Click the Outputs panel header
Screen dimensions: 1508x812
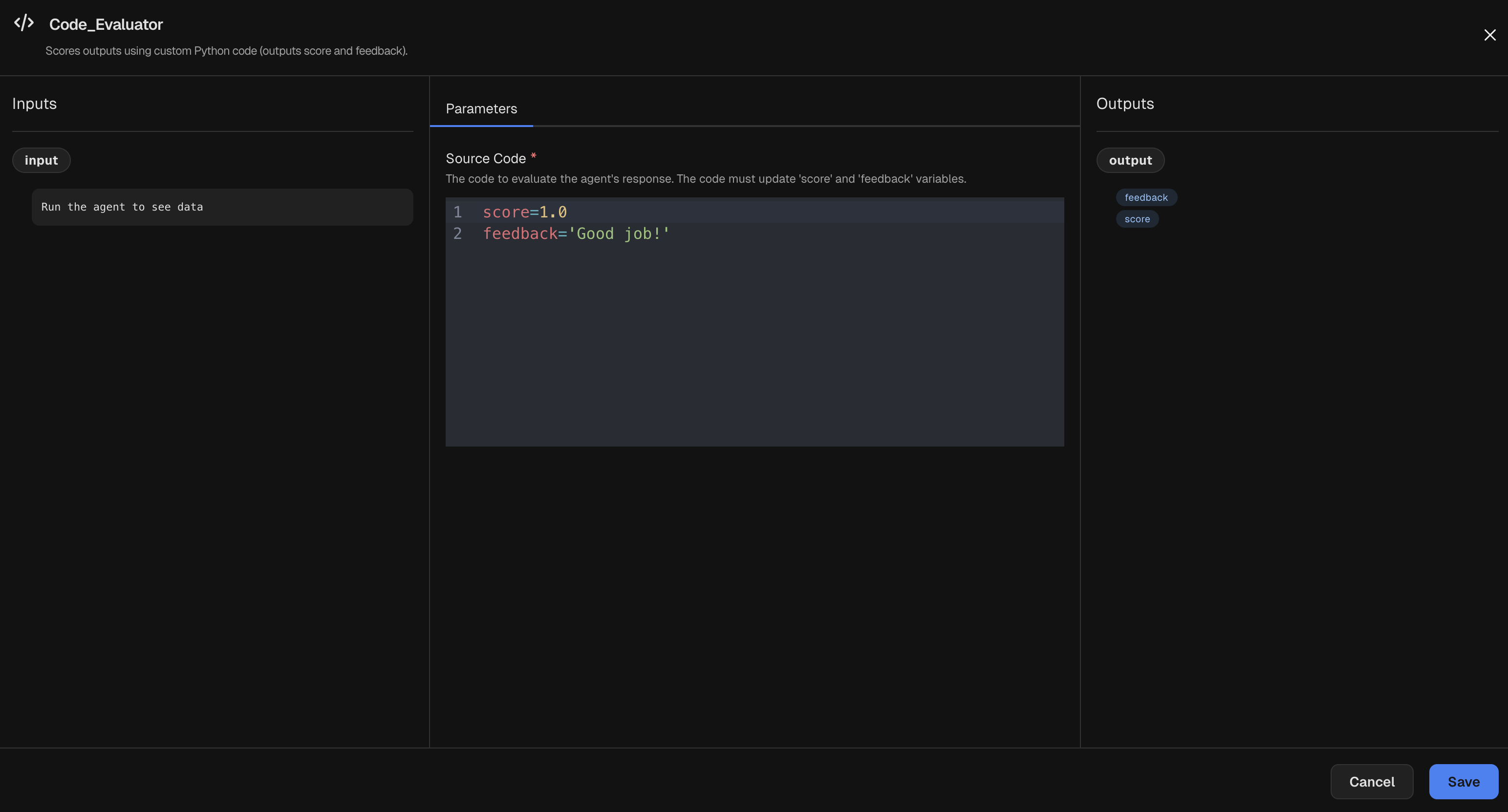[1123, 104]
